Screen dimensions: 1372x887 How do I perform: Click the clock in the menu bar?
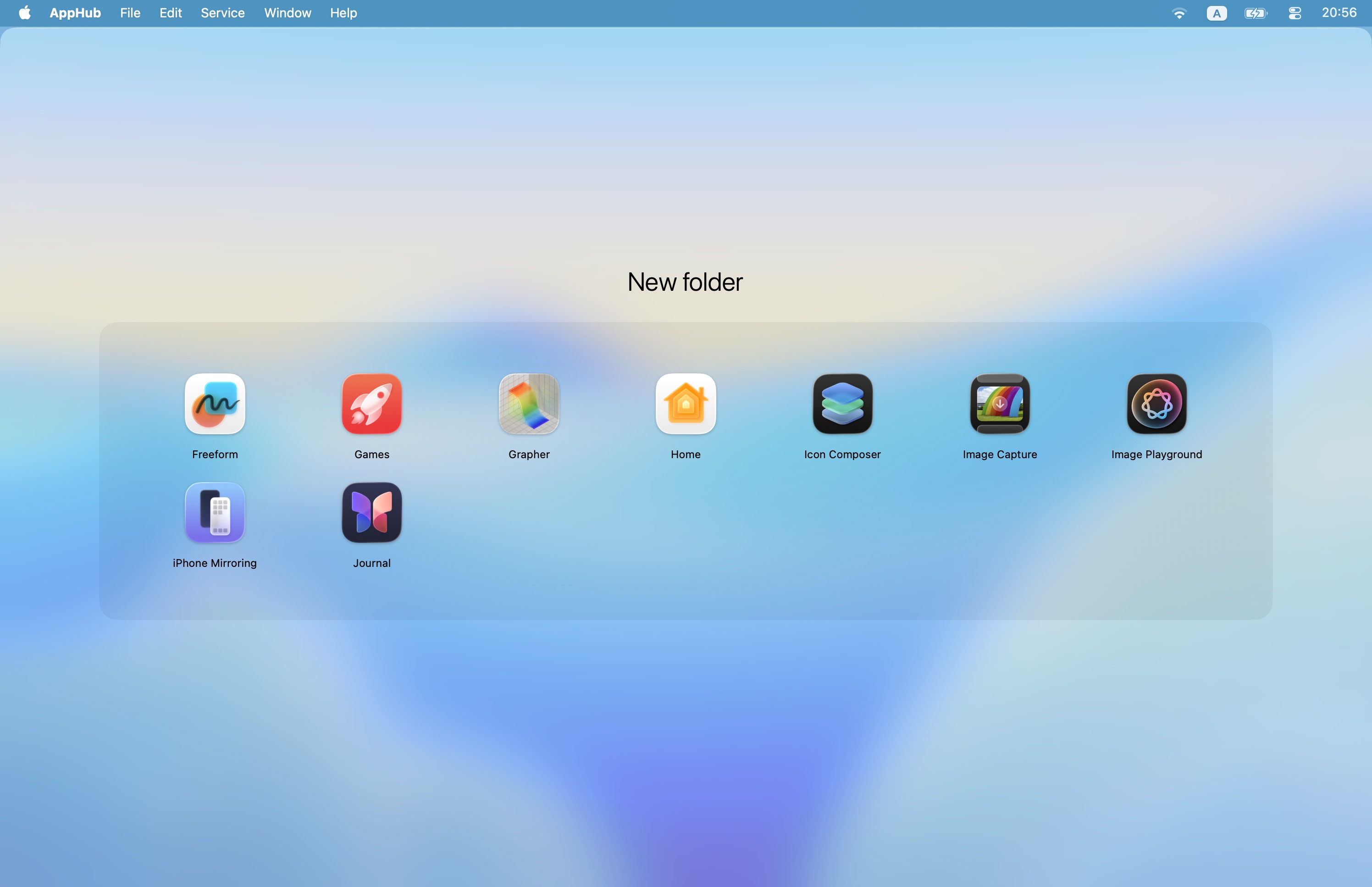pos(1338,13)
